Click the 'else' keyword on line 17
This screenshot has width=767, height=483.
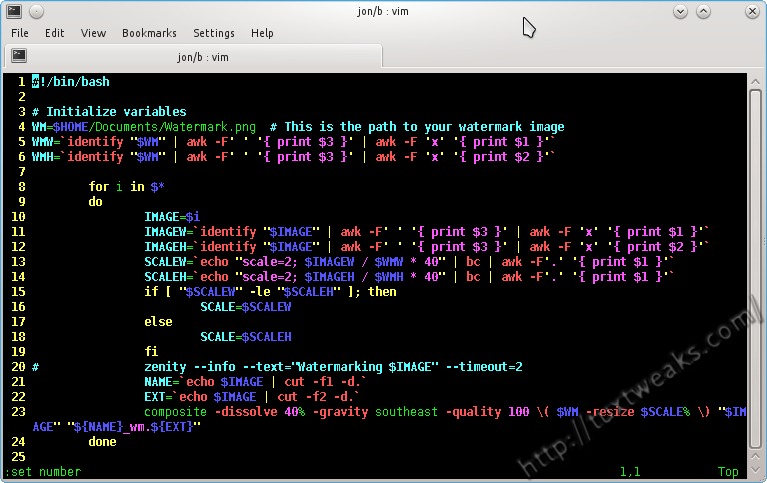[158, 322]
